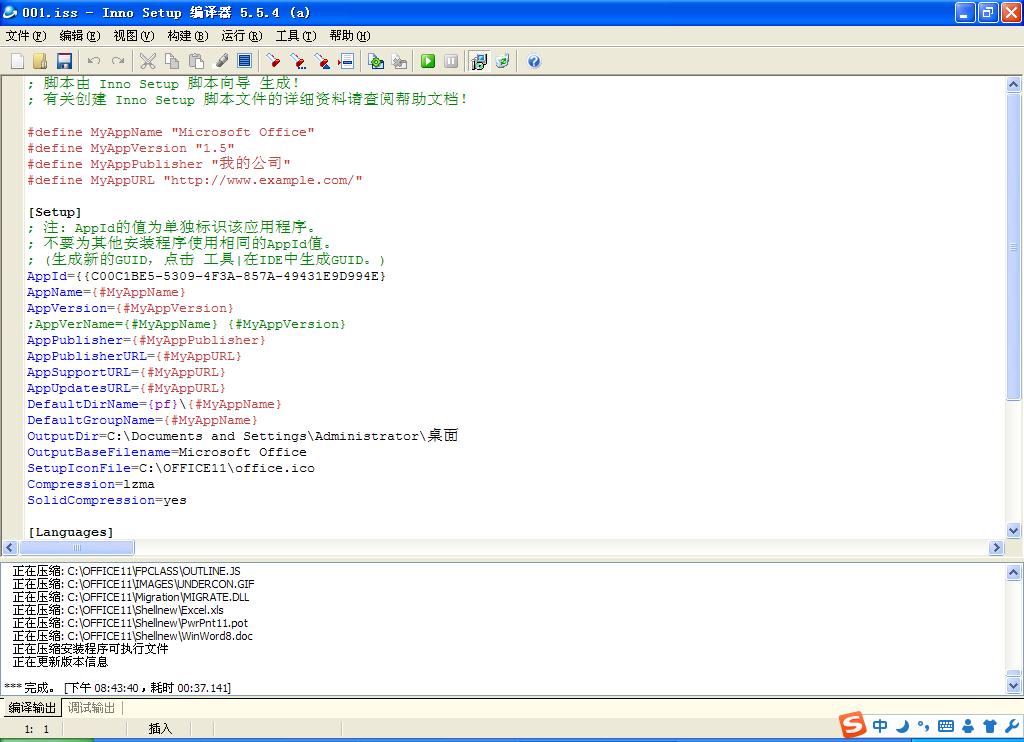Image resolution: width=1024 pixels, height=742 pixels.
Task: Click the 插入 insert mode status indicator
Action: point(160,728)
